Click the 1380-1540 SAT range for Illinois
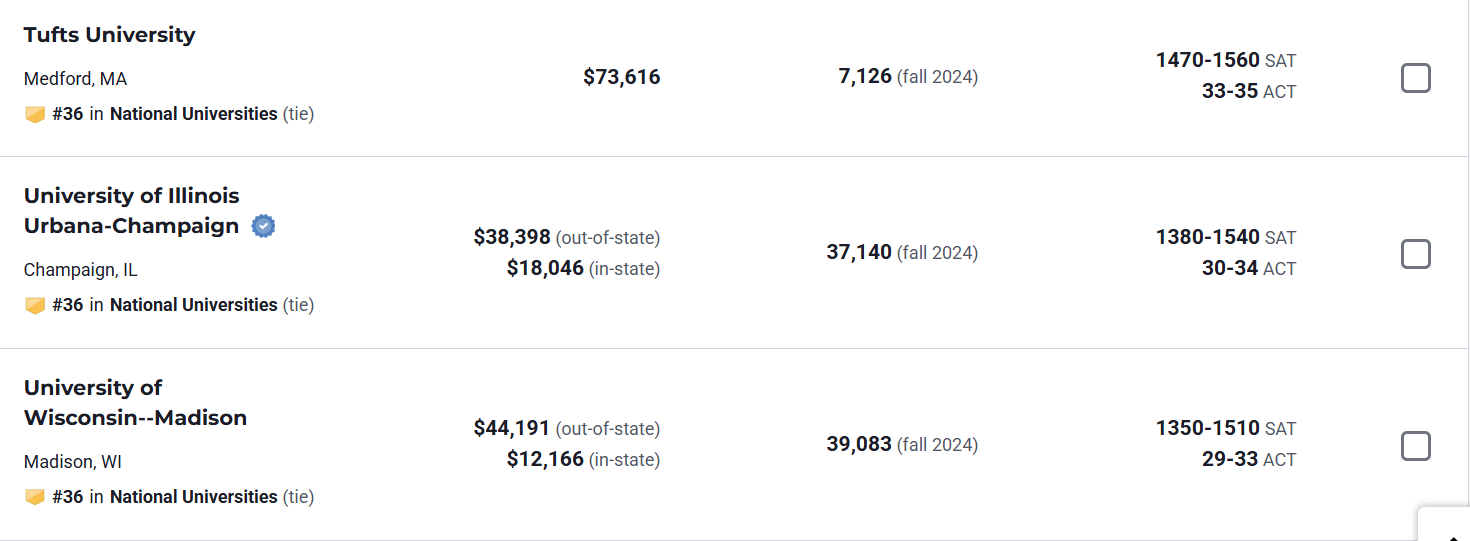Image resolution: width=1470 pixels, height=541 pixels. [1207, 237]
